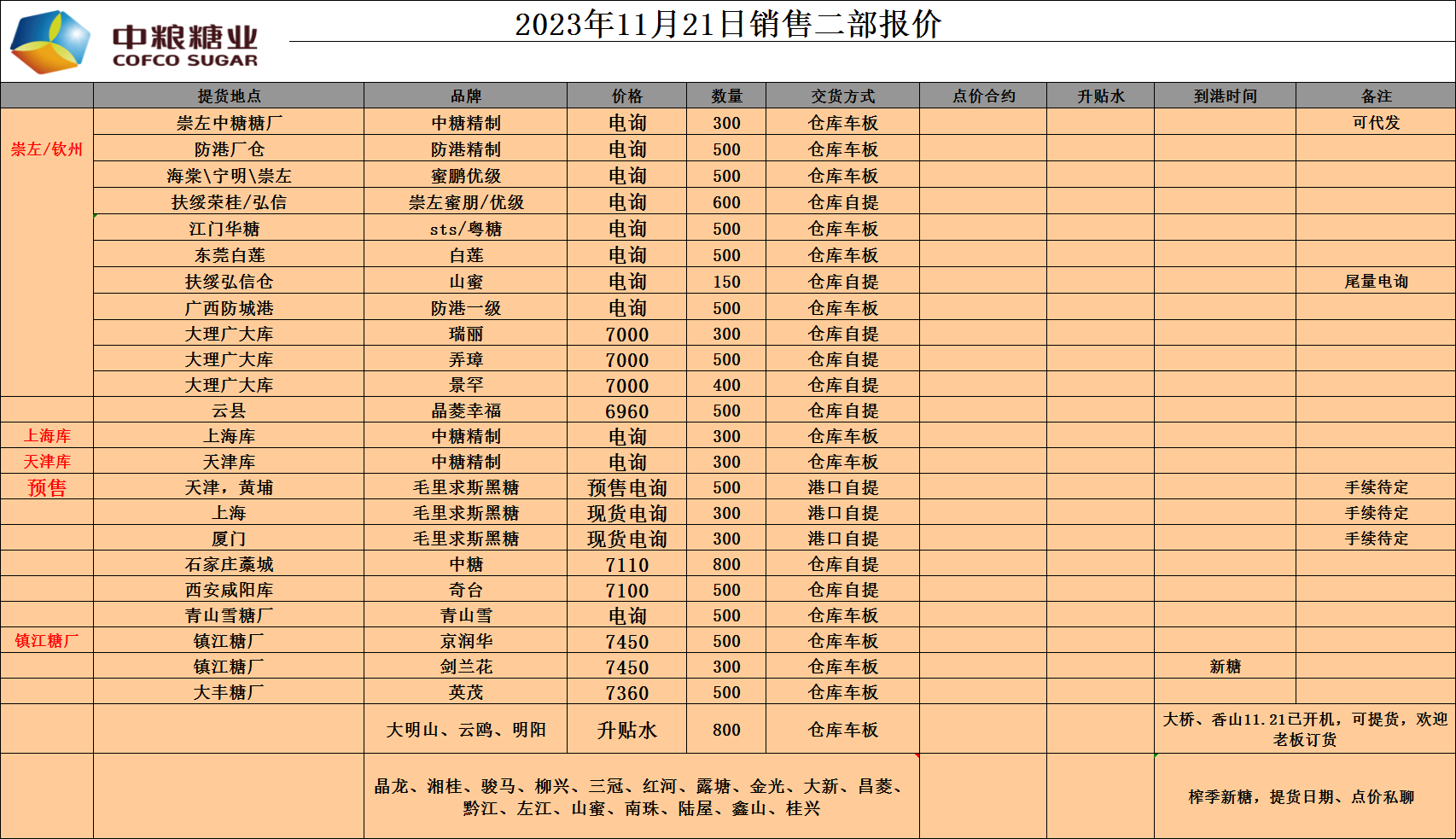The image size is (1456, 839).
Task: Click the 晶菱幸福 brand cell
Action: [x=465, y=411]
